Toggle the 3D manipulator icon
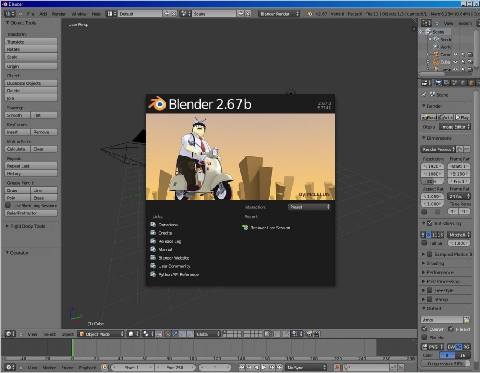480x373 pixels. [x=168, y=334]
